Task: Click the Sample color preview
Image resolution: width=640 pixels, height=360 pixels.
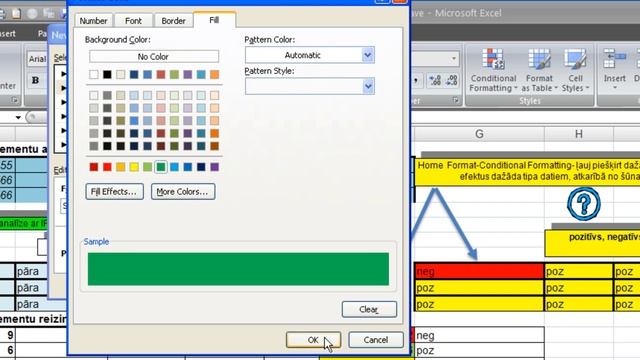Action: click(x=238, y=269)
